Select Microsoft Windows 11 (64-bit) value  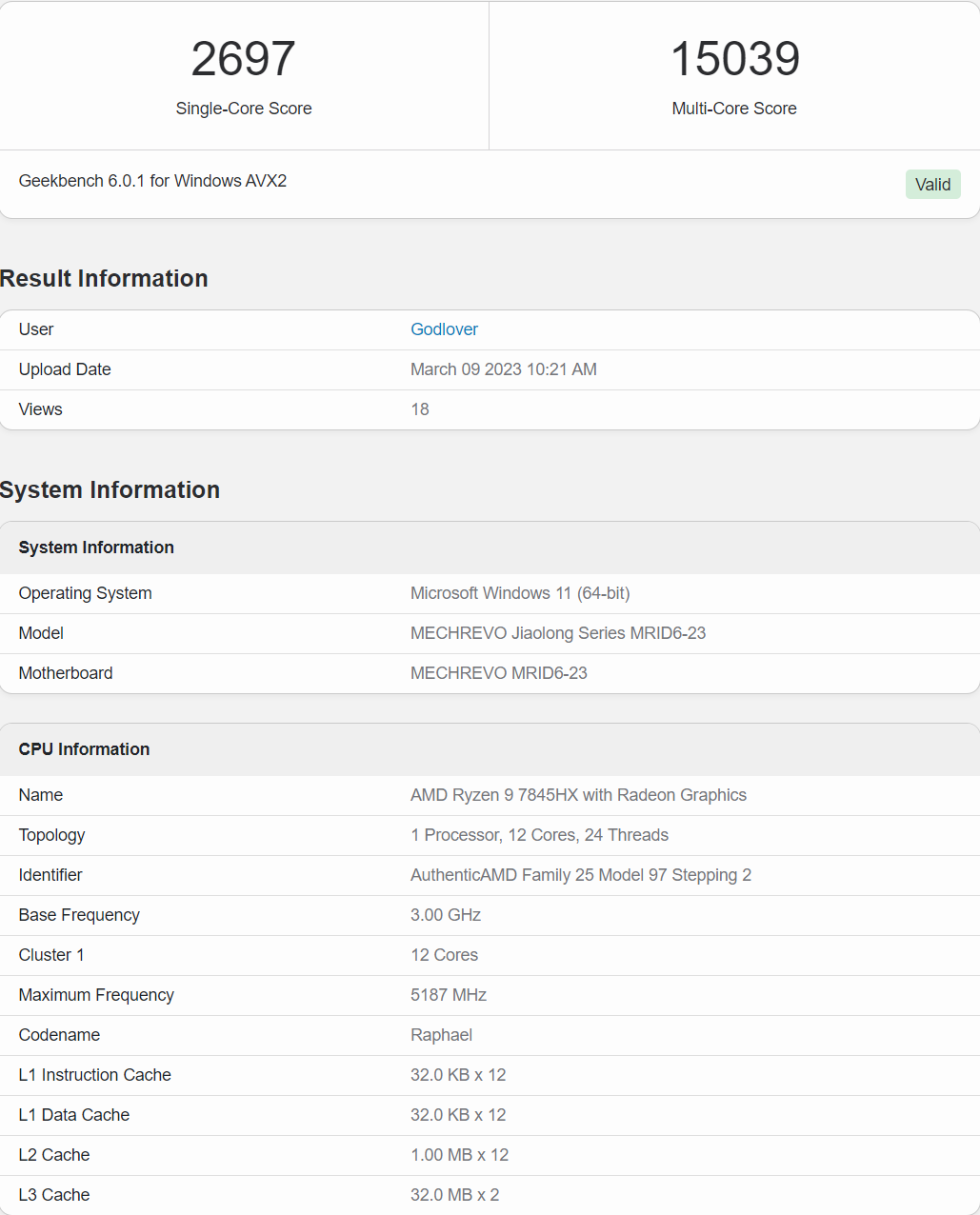pos(520,593)
